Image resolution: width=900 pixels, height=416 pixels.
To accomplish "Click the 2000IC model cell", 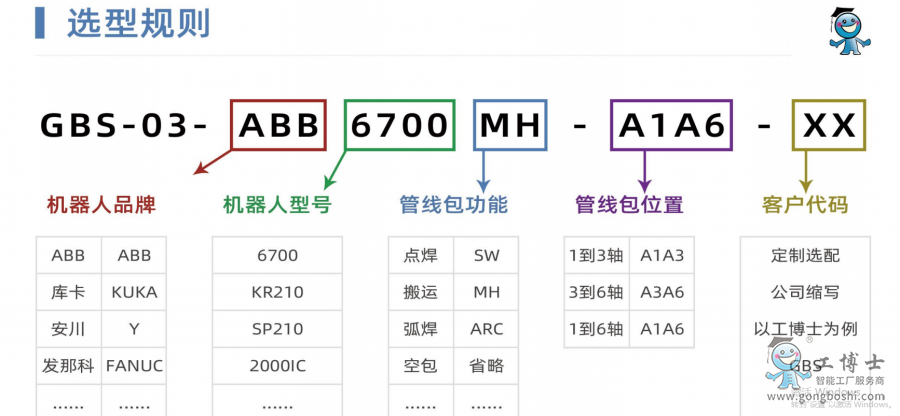I will coord(277,366).
